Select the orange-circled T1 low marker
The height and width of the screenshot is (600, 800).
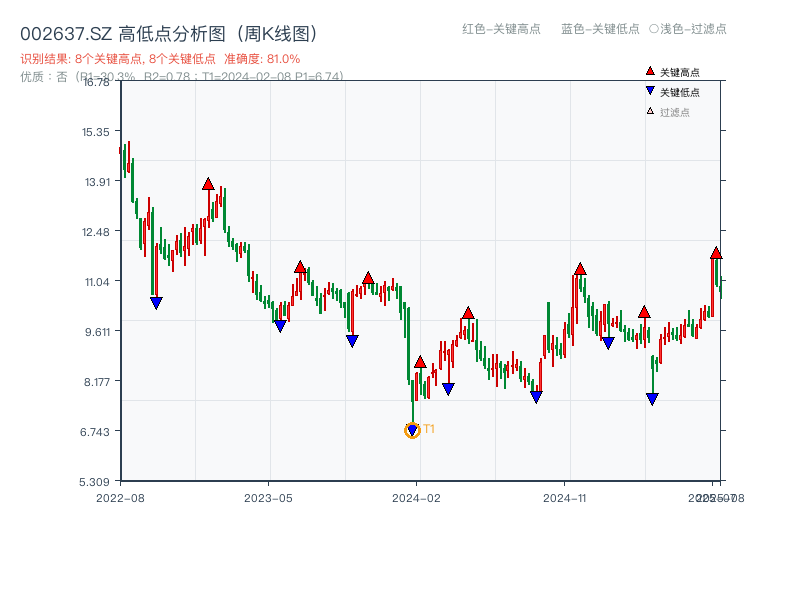(412, 431)
